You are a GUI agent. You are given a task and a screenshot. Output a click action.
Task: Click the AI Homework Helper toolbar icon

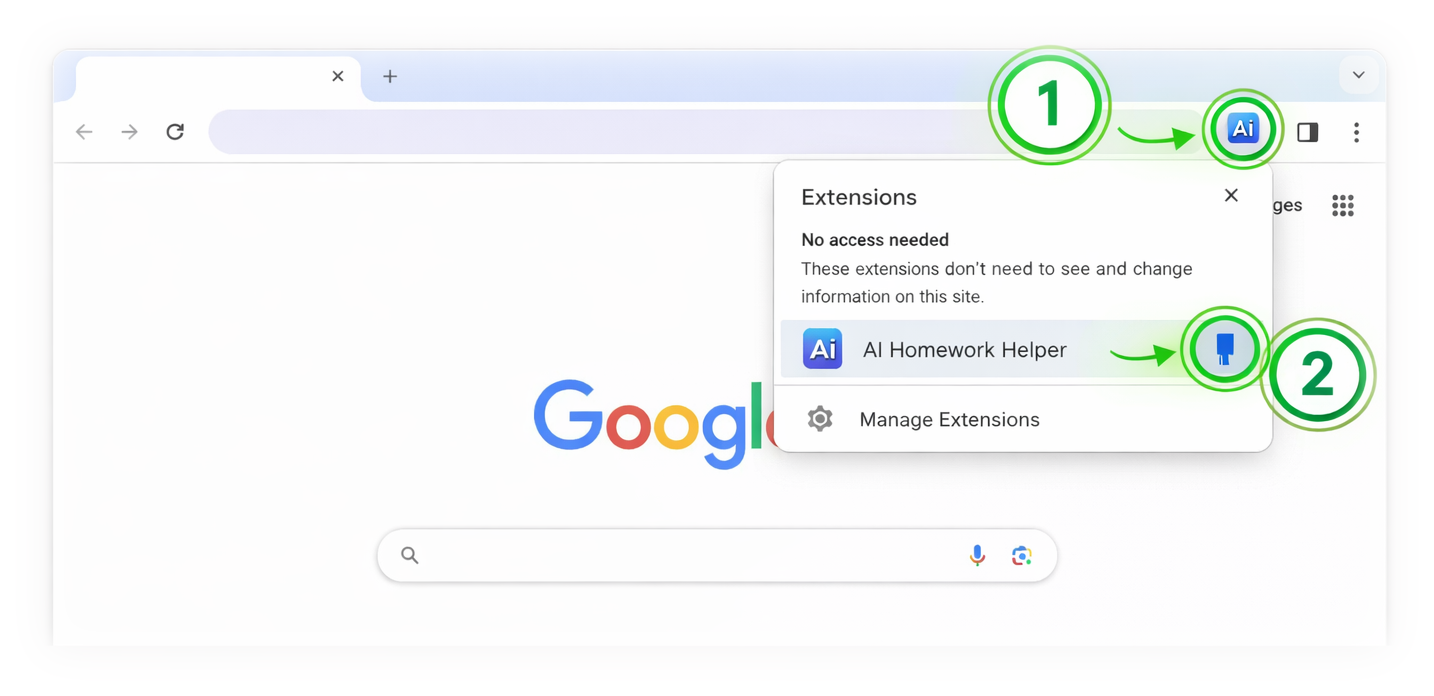click(x=1242, y=129)
